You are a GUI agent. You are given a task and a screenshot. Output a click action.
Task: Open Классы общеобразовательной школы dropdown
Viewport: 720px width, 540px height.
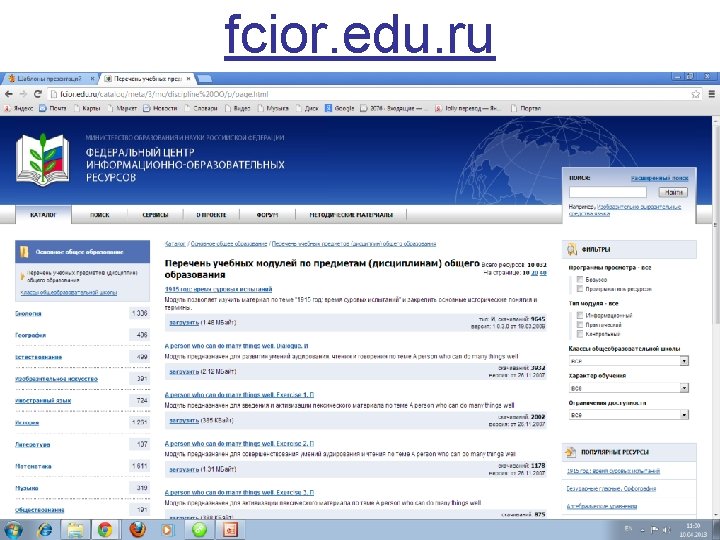[x=629, y=361]
